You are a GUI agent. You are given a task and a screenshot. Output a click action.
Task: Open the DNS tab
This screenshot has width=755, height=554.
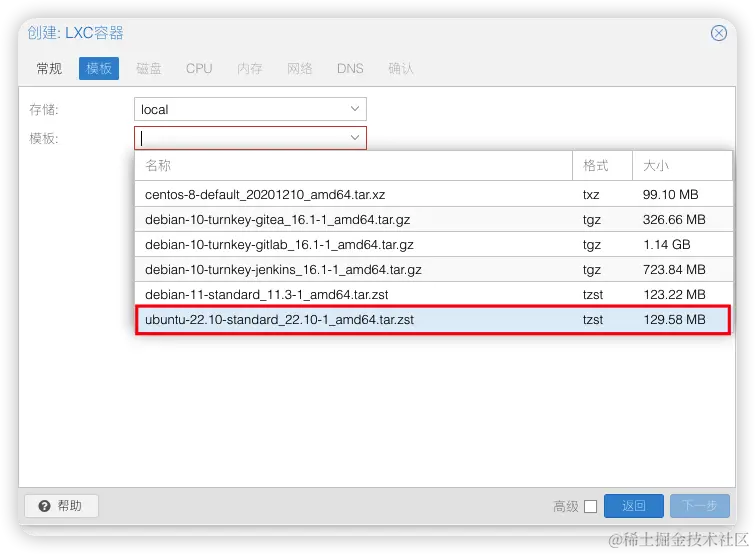coord(350,68)
